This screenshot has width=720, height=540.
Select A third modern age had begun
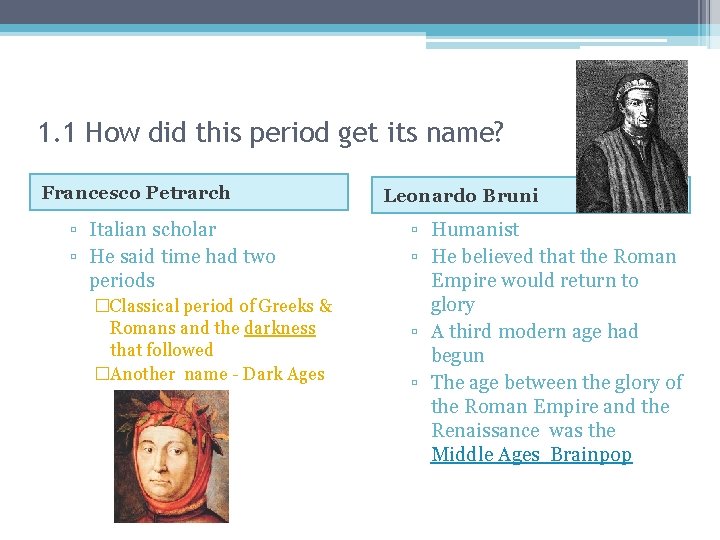(534, 343)
